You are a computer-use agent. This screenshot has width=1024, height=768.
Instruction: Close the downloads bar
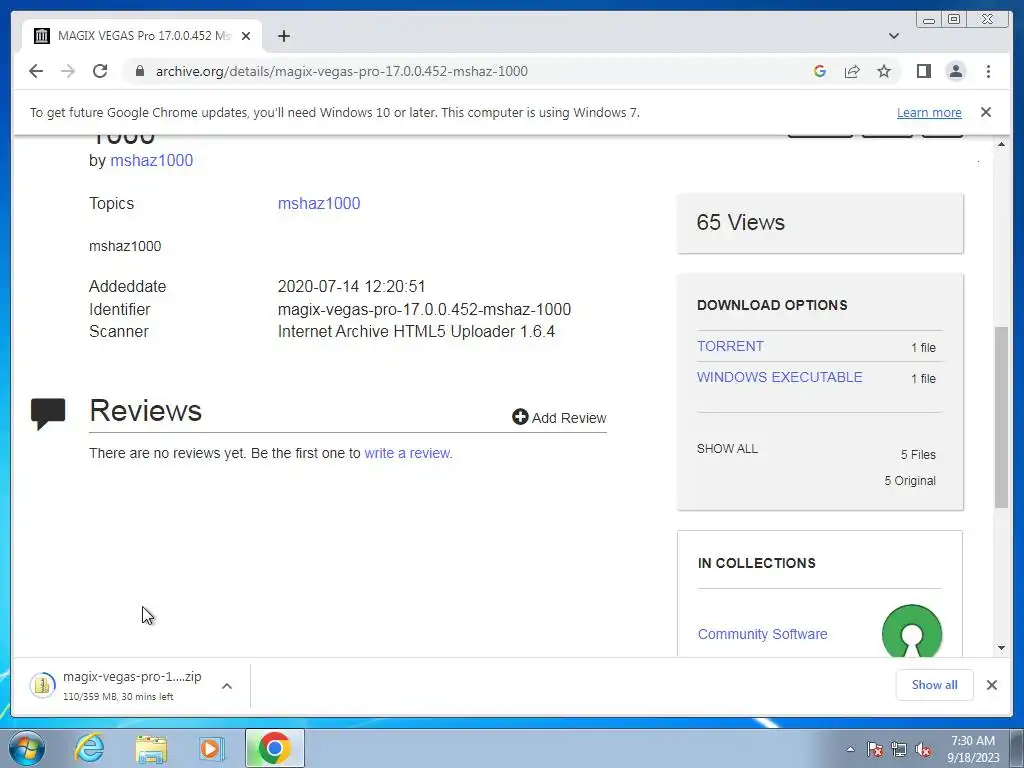pos(991,684)
